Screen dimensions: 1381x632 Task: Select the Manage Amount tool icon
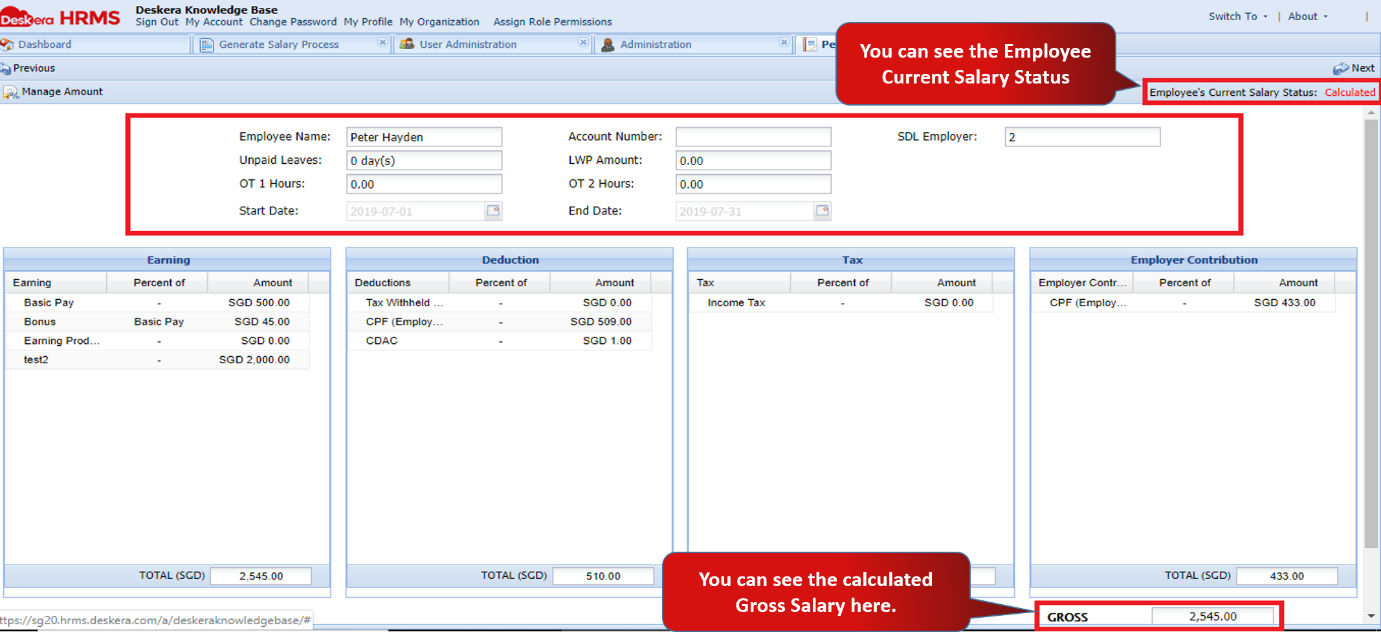coord(10,91)
